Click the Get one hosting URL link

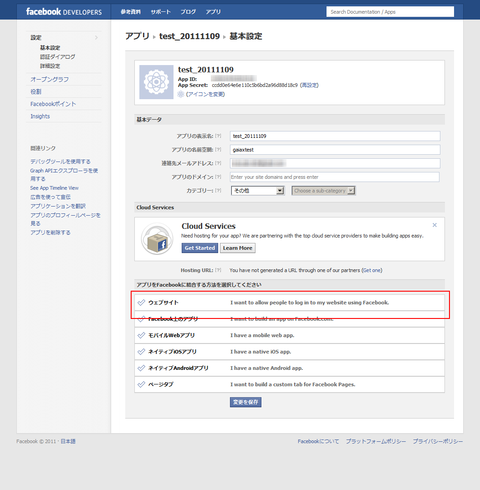point(372,270)
